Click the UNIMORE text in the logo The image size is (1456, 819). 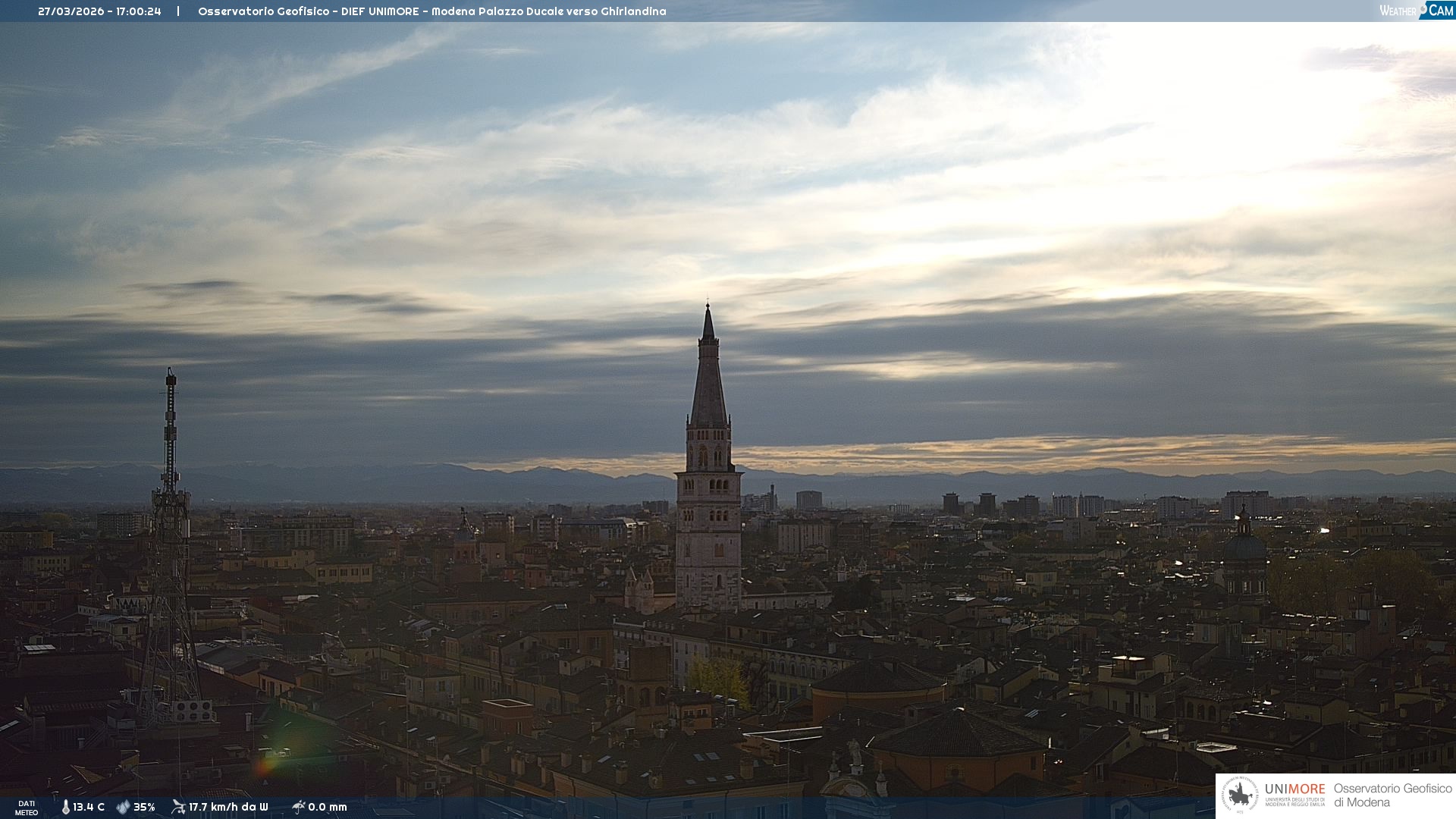click(1294, 789)
